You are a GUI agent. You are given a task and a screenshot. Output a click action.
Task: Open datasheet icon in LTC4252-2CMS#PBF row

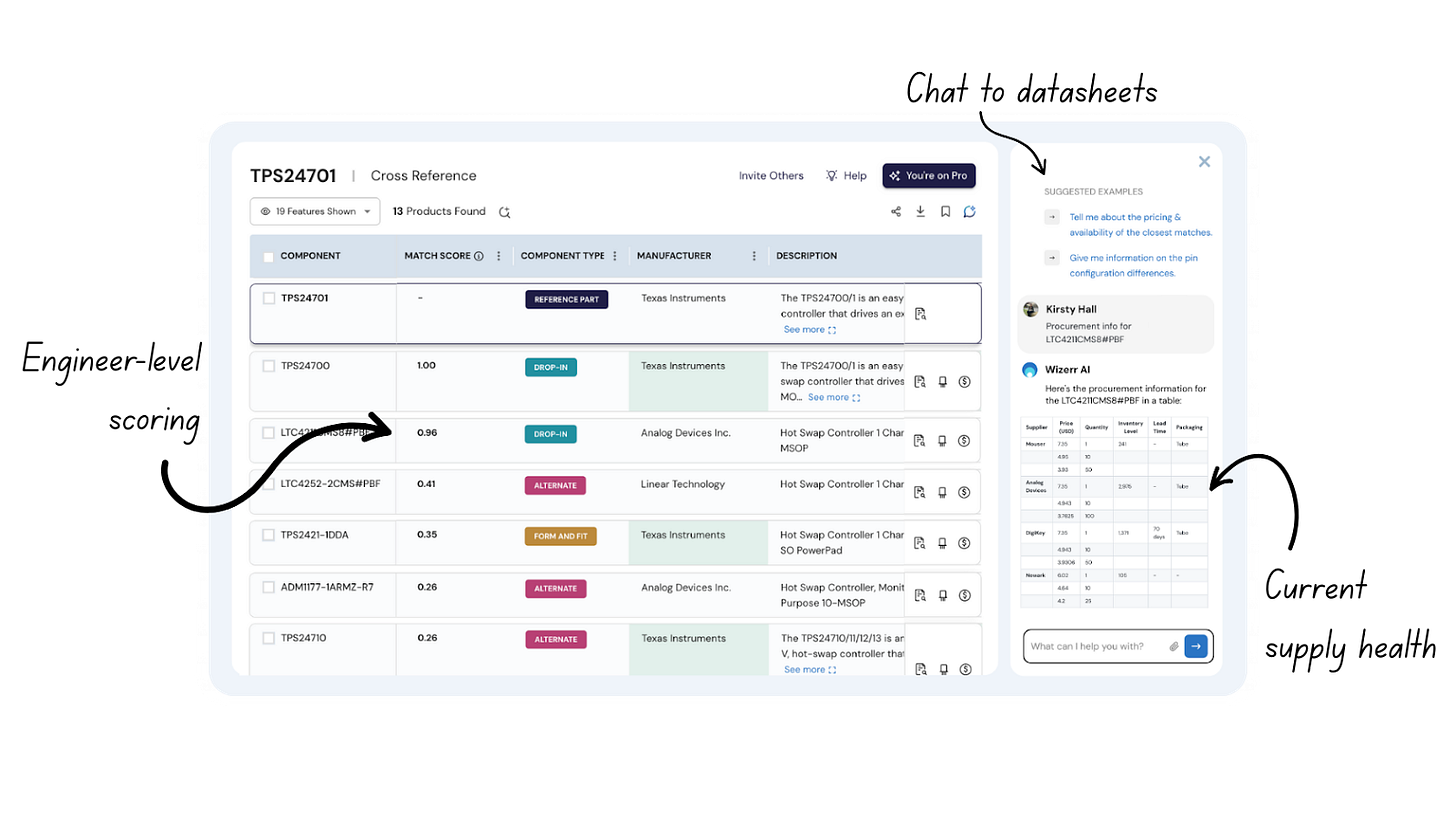pyautogui.click(x=920, y=492)
